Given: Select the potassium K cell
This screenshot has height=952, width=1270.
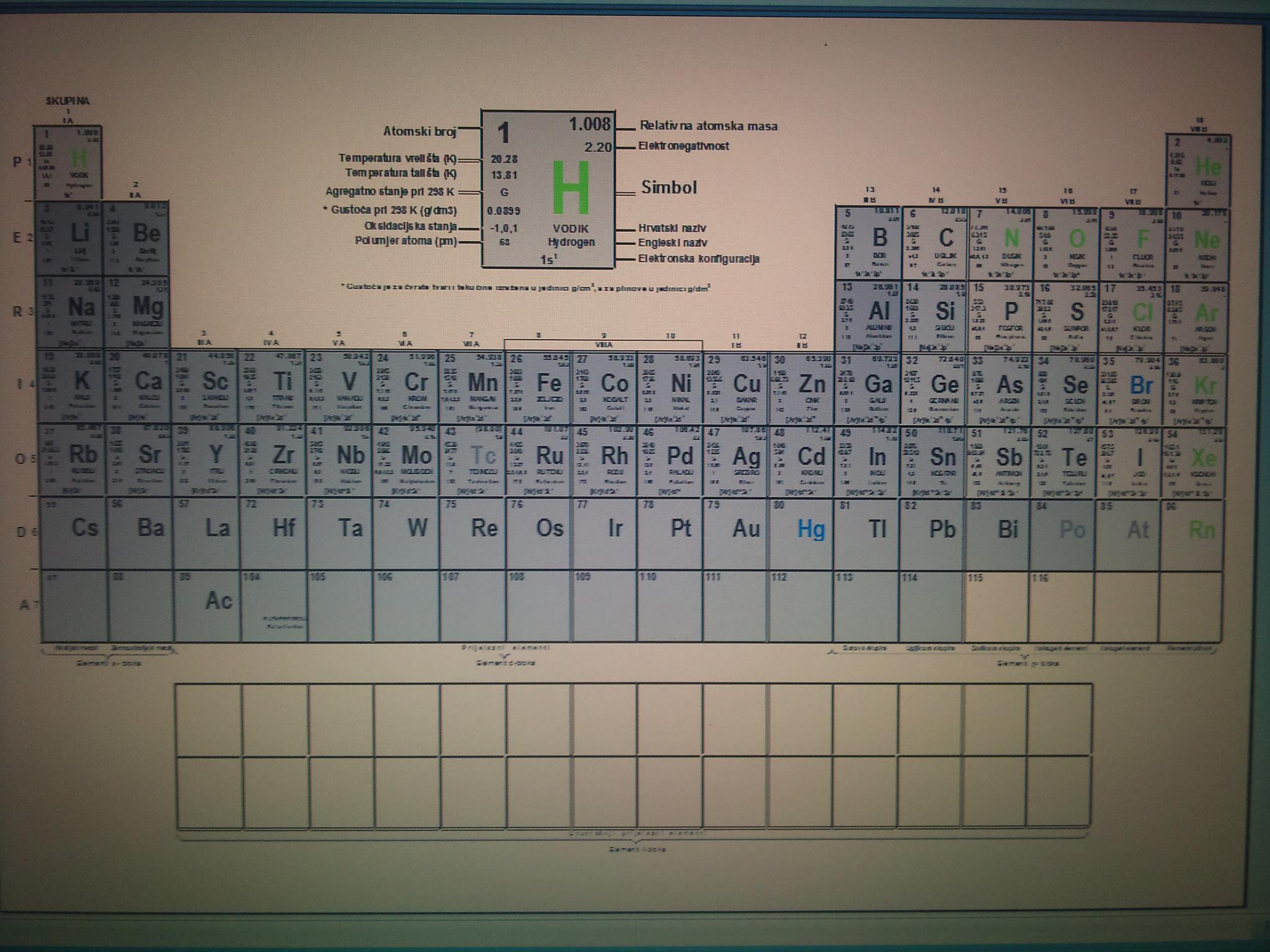Looking at the screenshot, I should coord(72,386).
